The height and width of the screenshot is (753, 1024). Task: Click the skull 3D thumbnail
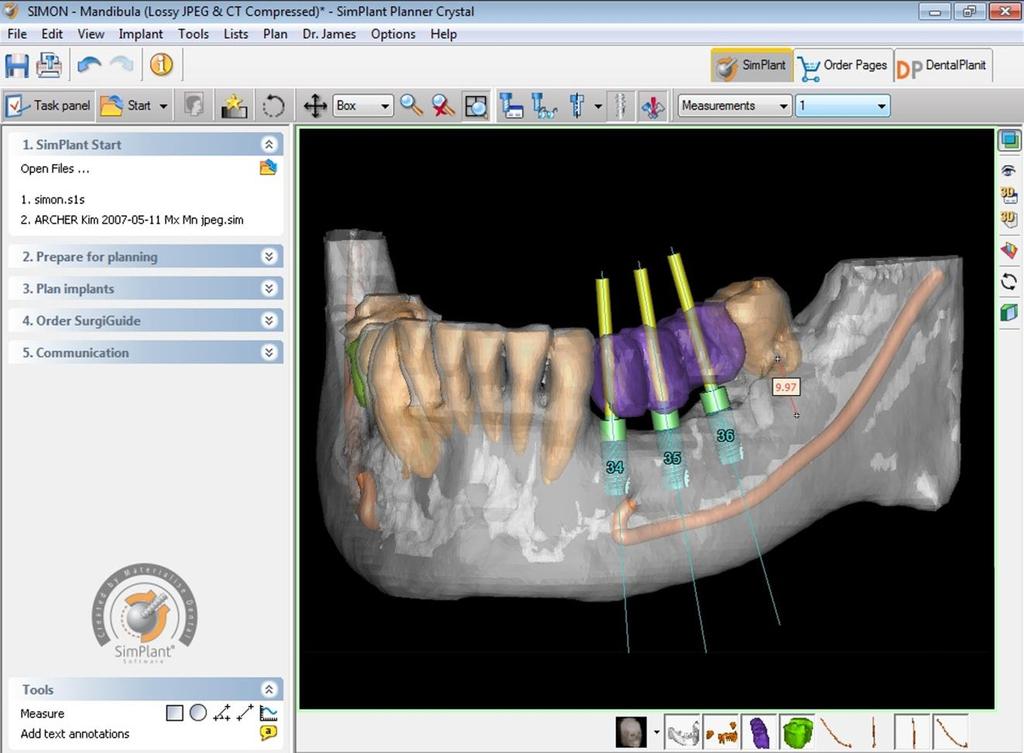[632, 732]
